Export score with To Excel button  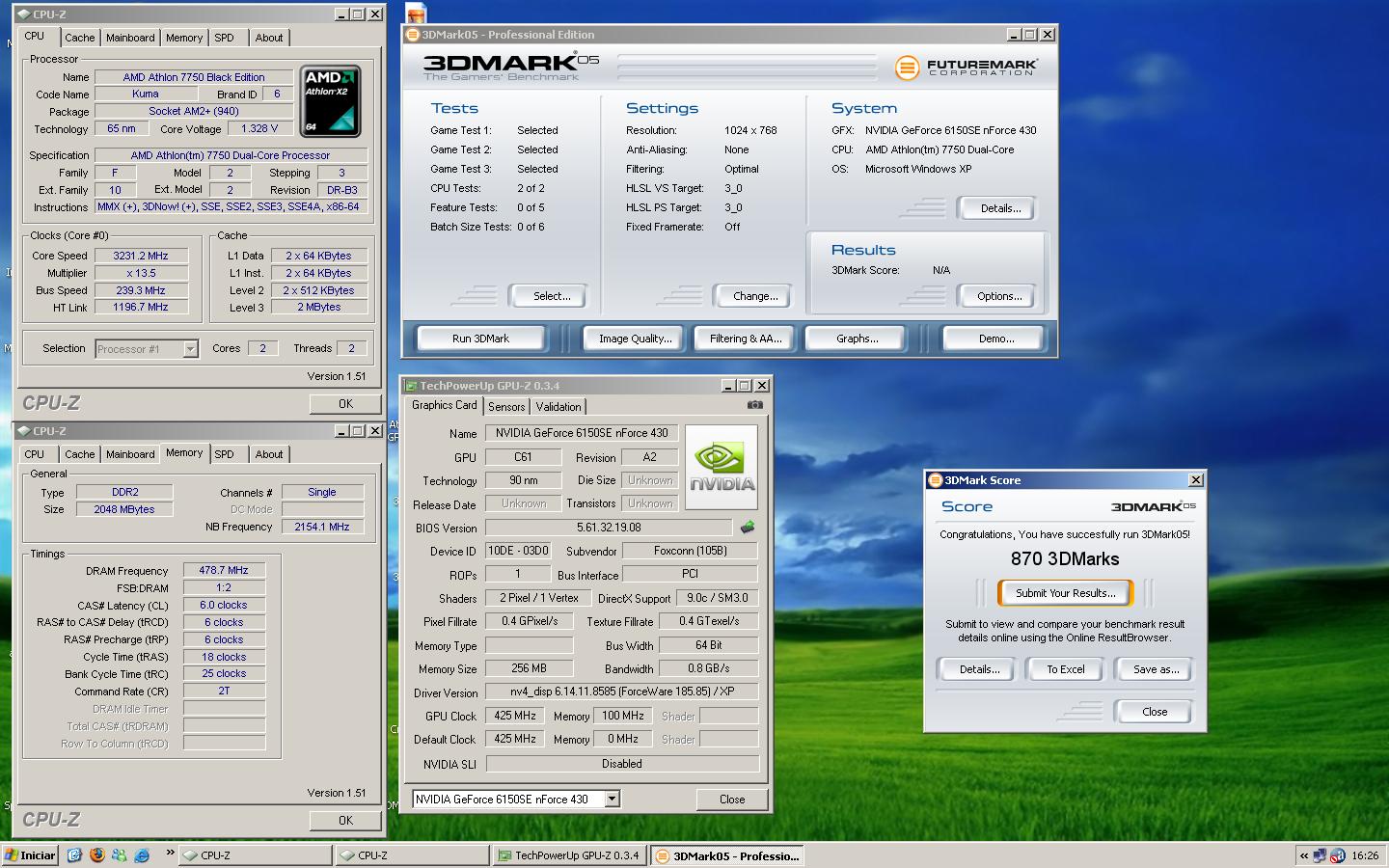1065,669
